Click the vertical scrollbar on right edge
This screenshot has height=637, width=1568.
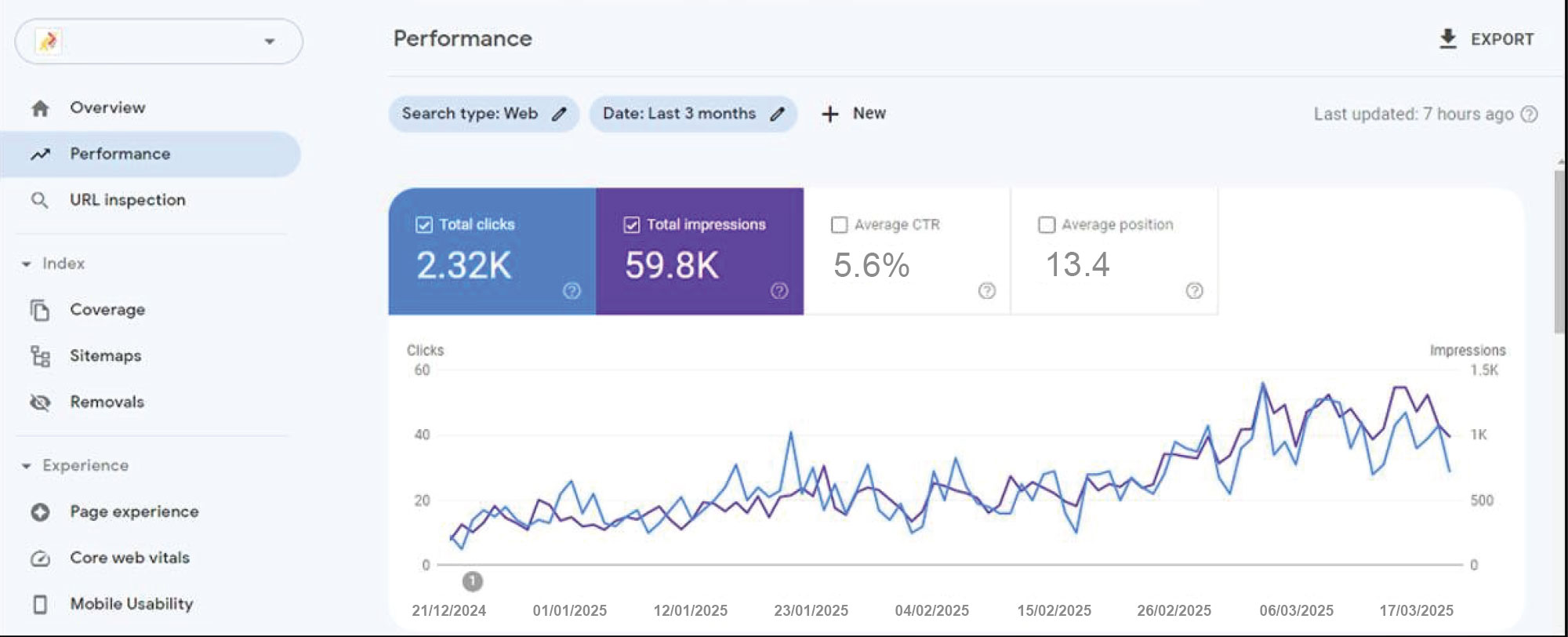pyautogui.click(x=1559, y=251)
